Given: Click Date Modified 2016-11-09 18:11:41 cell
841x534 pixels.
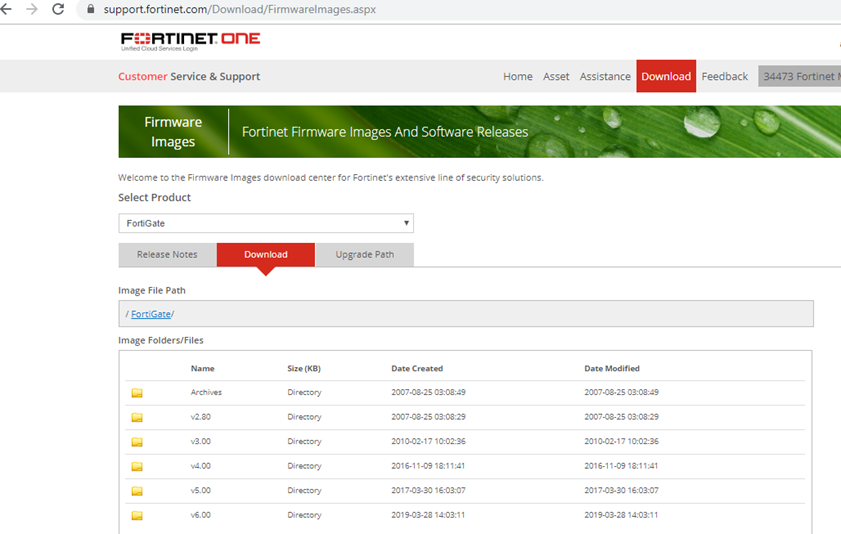Looking at the screenshot, I should (621, 466).
